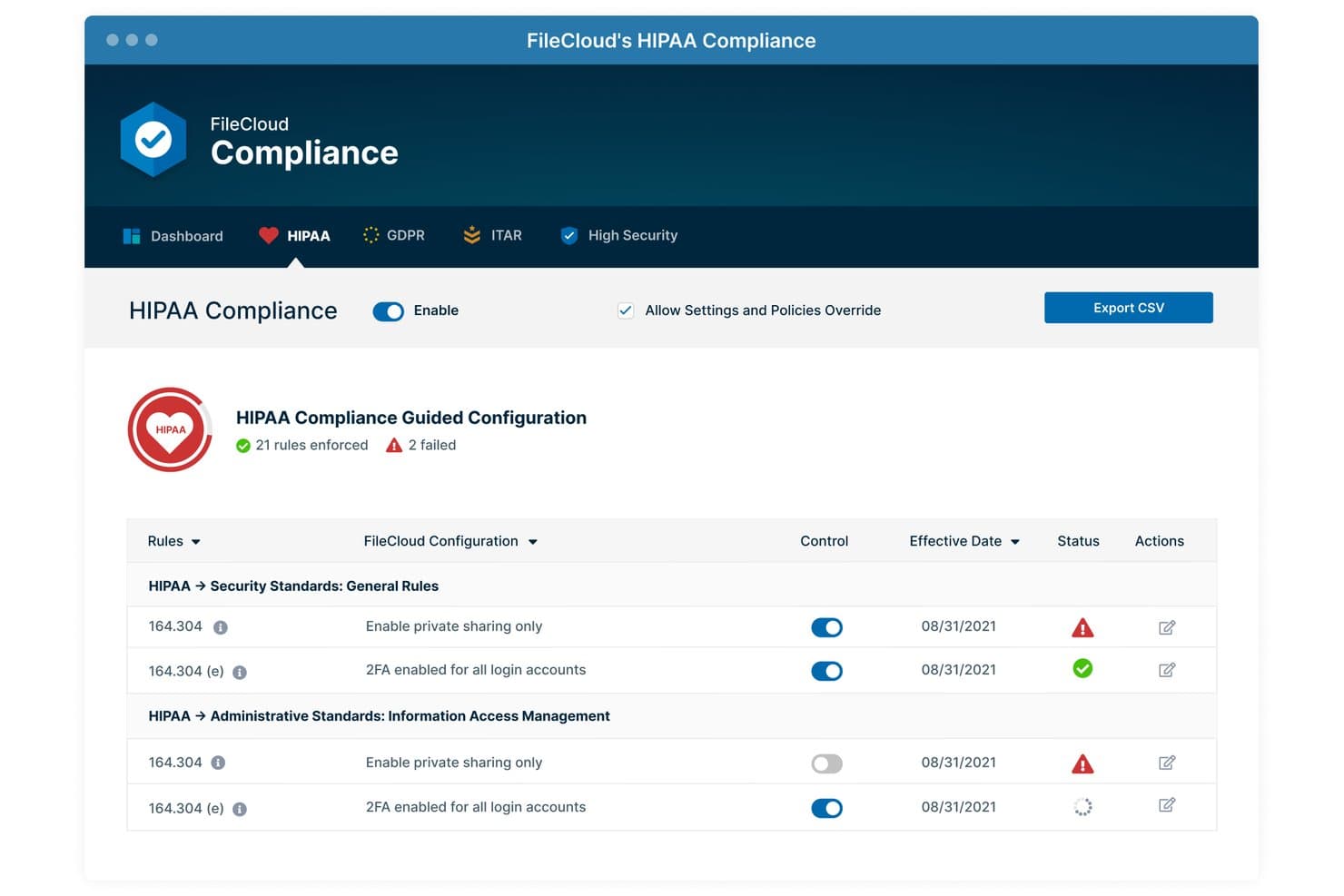The image size is (1344, 896).
Task: Edit 164.304 (e) rule under General Rules
Action: pos(1167,670)
